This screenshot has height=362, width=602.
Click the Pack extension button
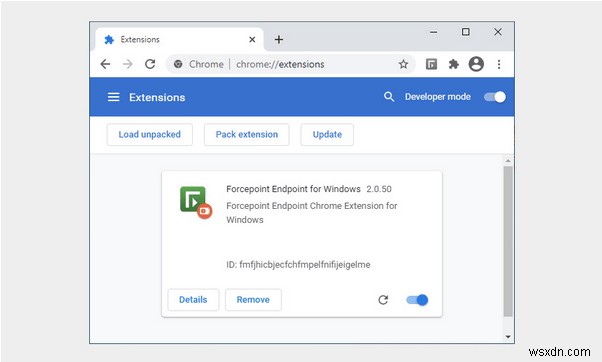click(x=246, y=134)
